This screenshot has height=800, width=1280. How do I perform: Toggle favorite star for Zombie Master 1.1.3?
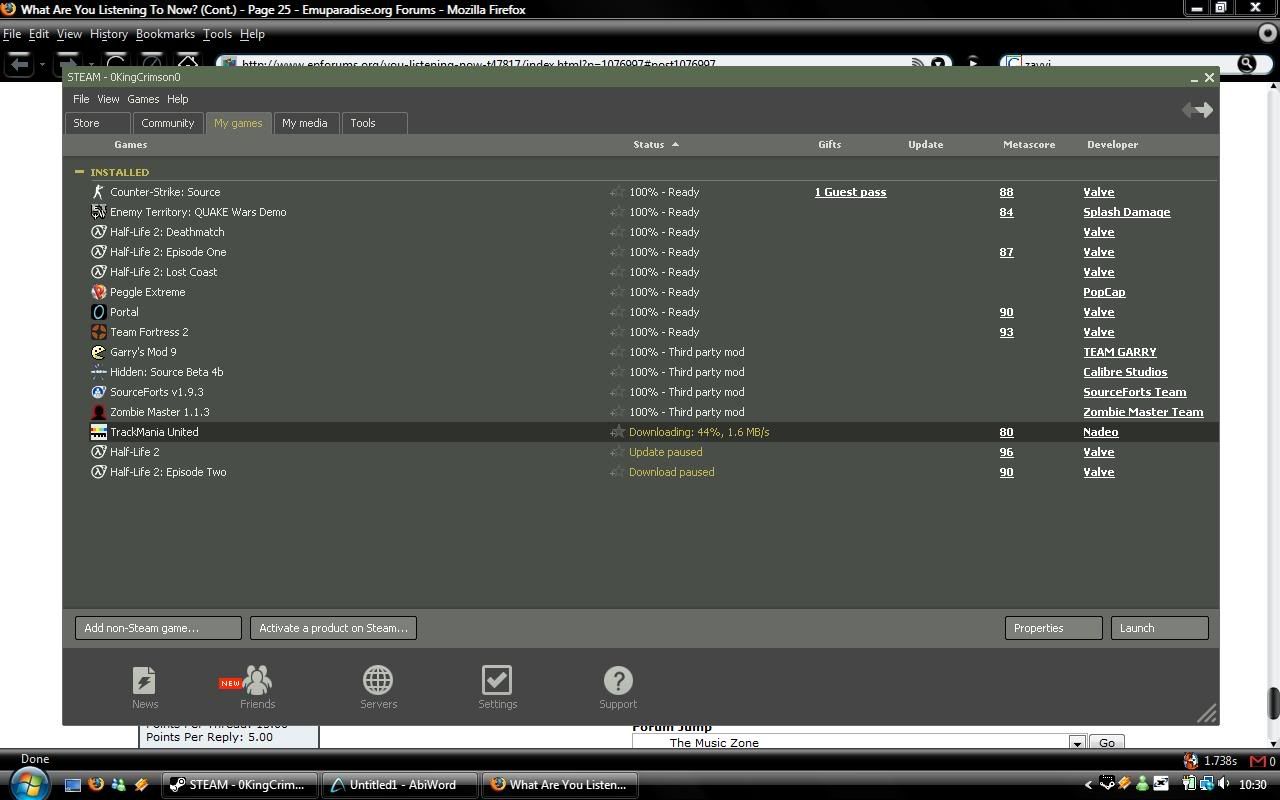click(617, 412)
